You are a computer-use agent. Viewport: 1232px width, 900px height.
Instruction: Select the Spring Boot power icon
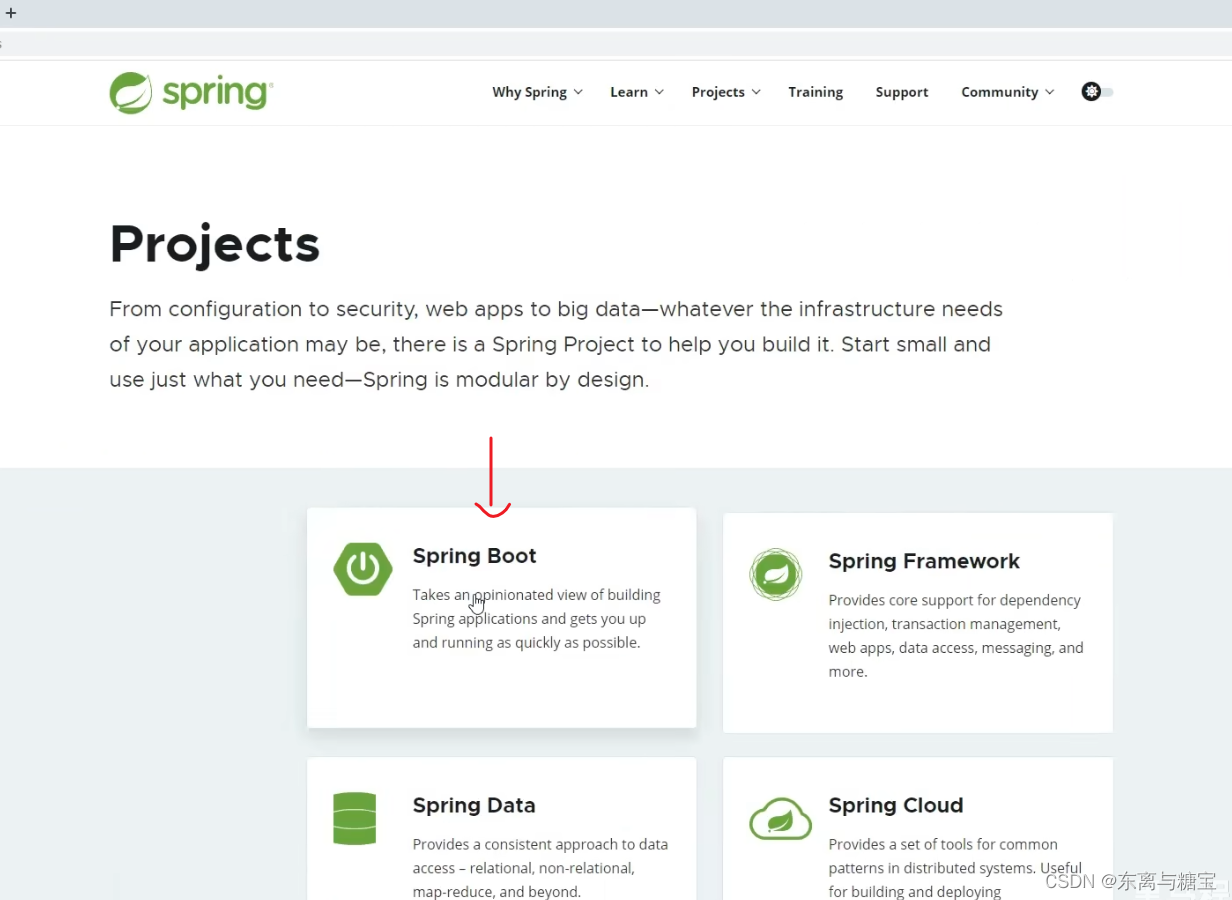(x=362, y=569)
